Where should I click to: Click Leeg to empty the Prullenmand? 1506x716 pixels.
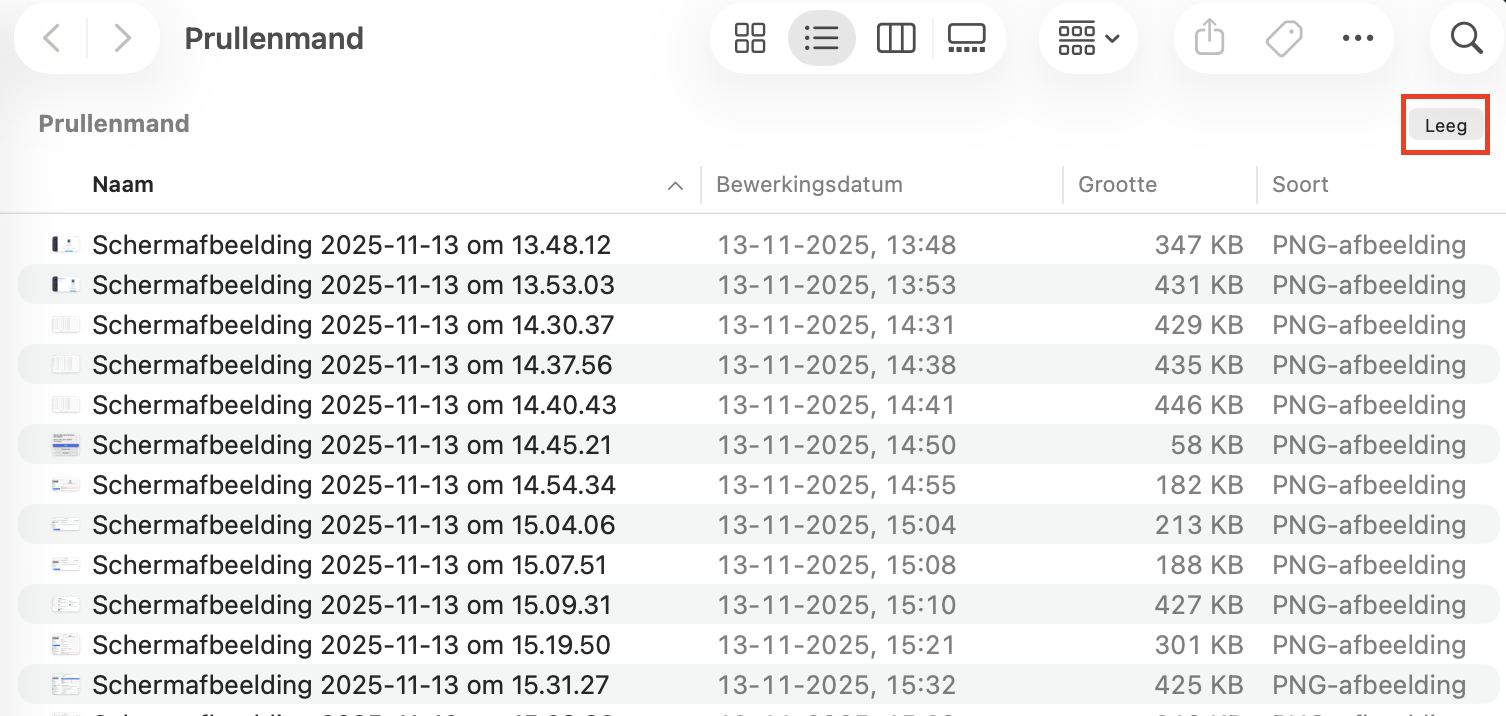[1444, 124]
